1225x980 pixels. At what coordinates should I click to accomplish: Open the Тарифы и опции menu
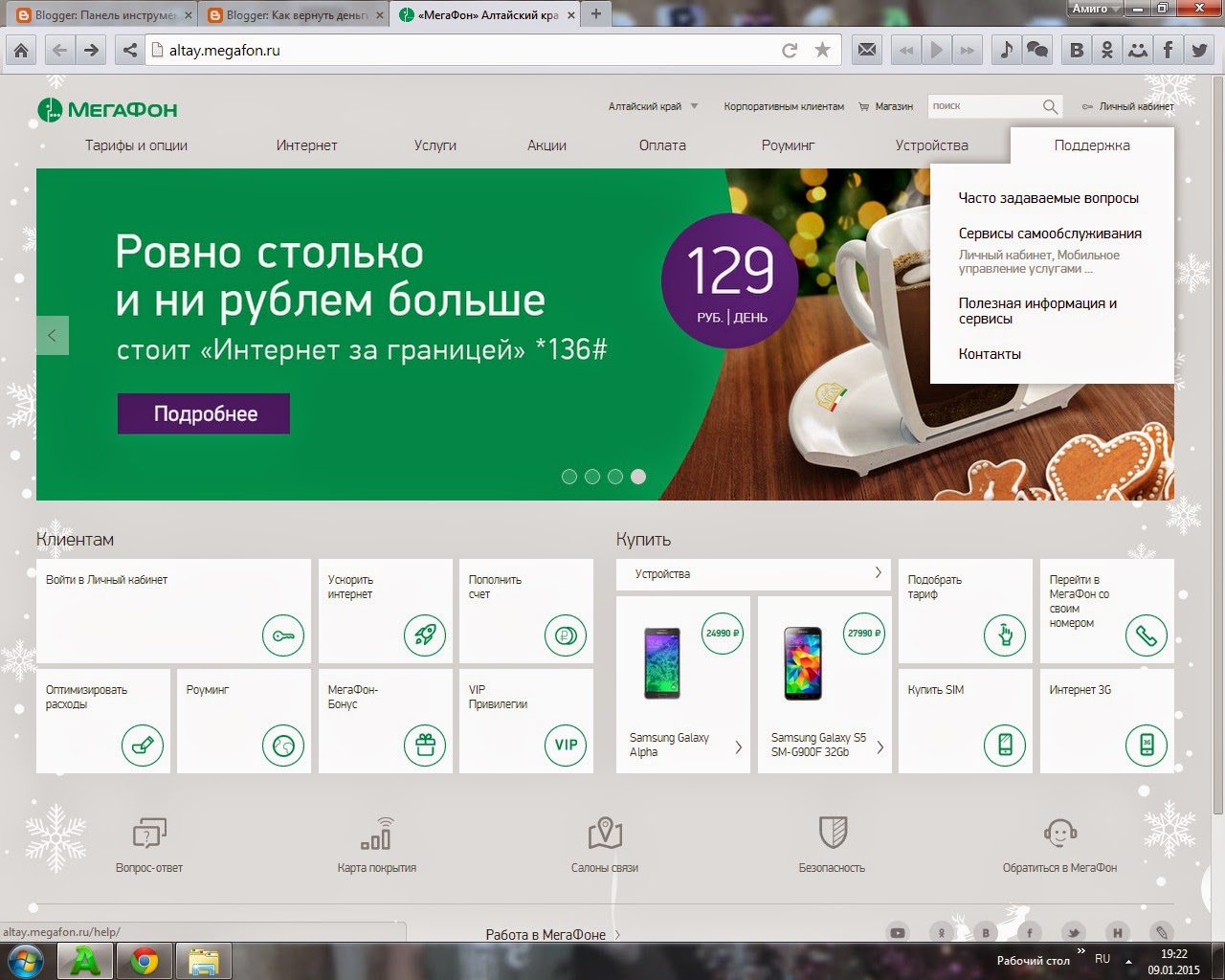[136, 145]
